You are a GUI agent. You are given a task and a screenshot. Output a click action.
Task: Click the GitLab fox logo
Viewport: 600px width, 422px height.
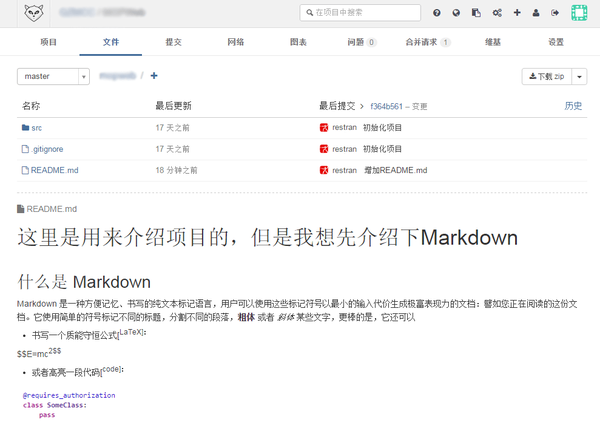click(x=34, y=13)
